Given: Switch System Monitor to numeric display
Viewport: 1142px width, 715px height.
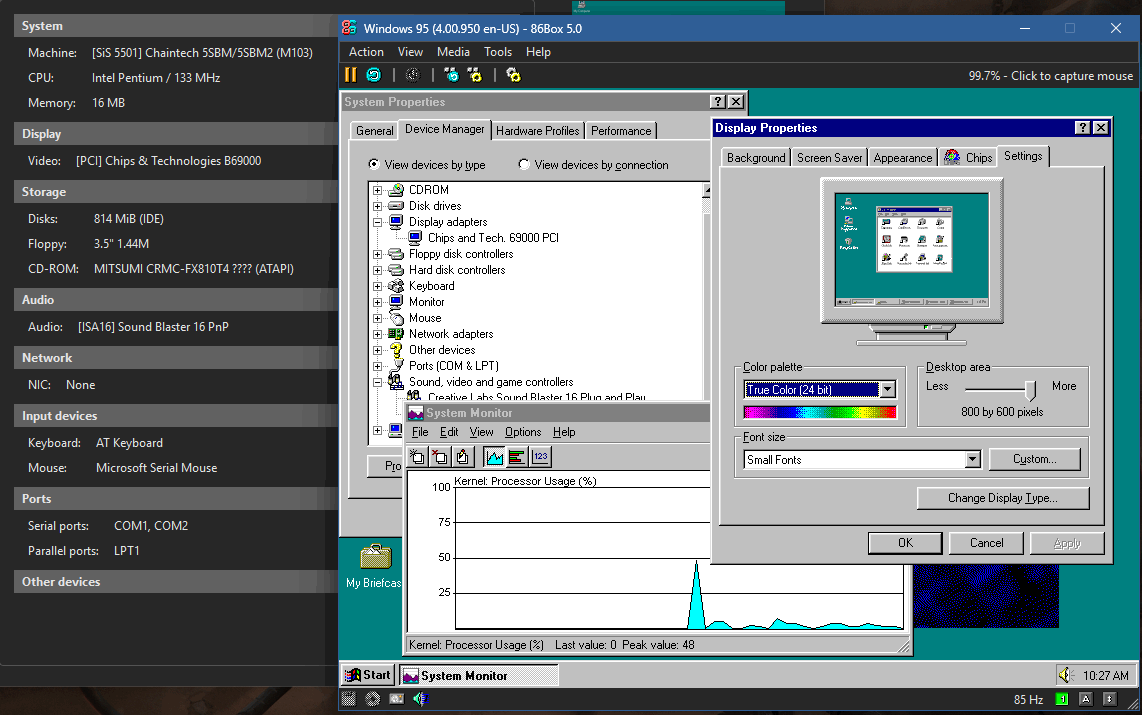Looking at the screenshot, I should point(540,456).
